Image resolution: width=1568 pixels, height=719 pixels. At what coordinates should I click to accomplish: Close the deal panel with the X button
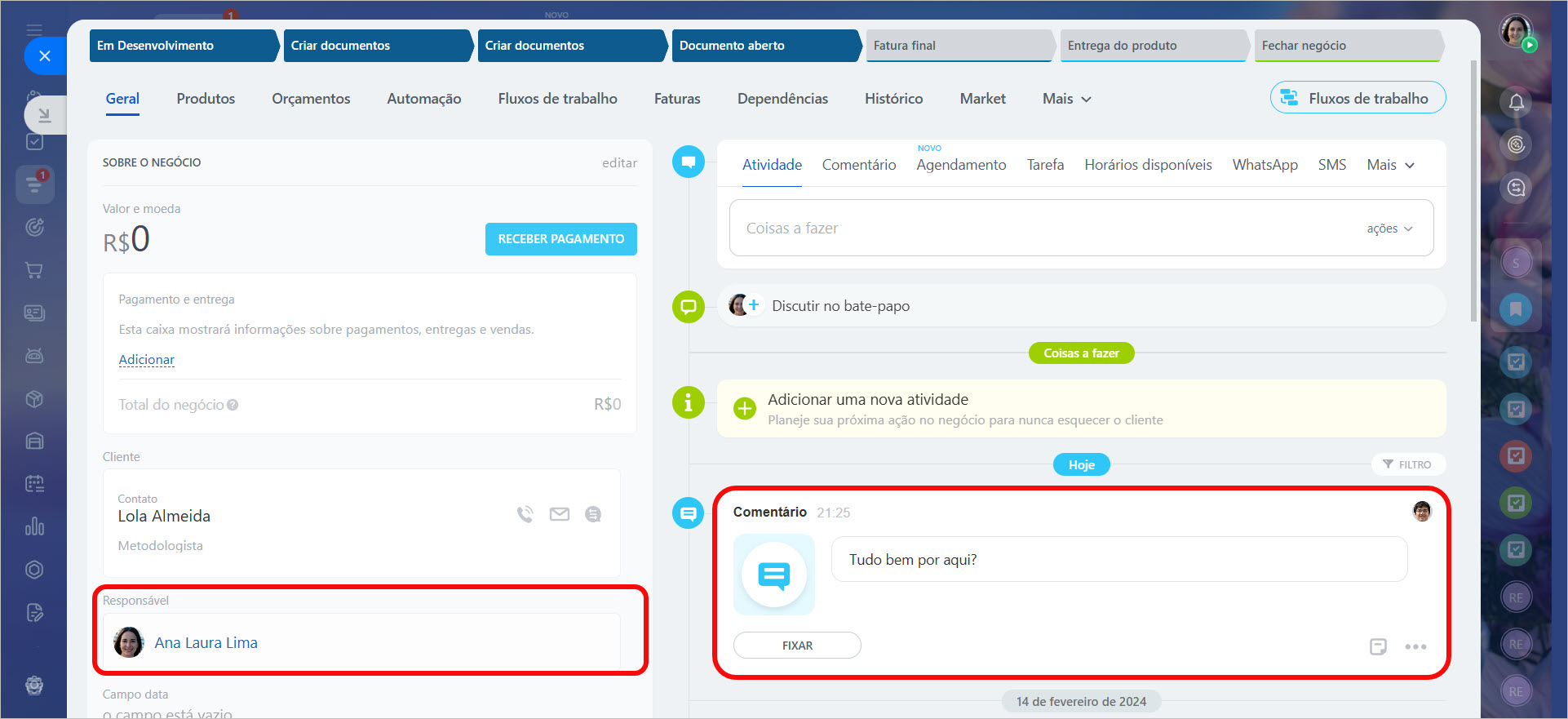(45, 55)
